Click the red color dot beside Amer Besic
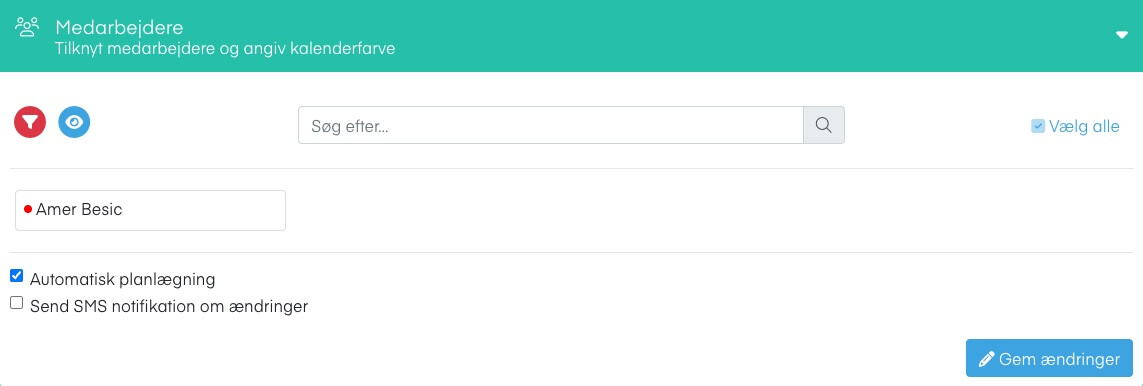1143x386 pixels. pyautogui.click(x=28, y=210)
